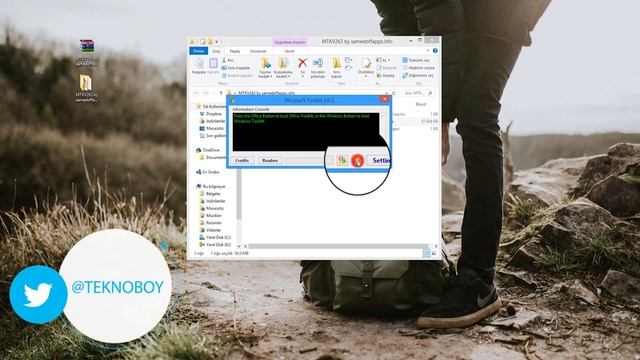Select OneDrive in navigation pane
Image resolution: width=640 pixels, height=360 pixels.
pyautogui.click(x=208, y=150)
